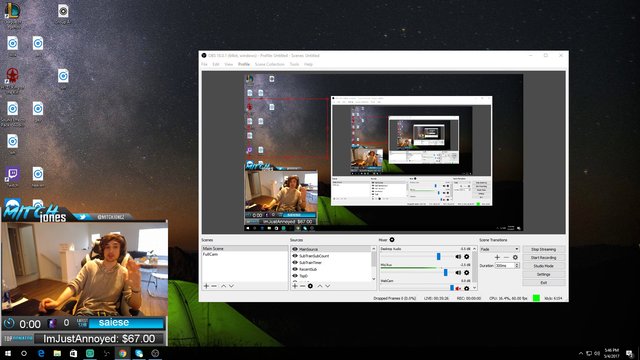Image resolution: width=640 pixels, height=360 pixels.
Task: Open source properties gear in Sources panel
Action: tap(310, 286)
